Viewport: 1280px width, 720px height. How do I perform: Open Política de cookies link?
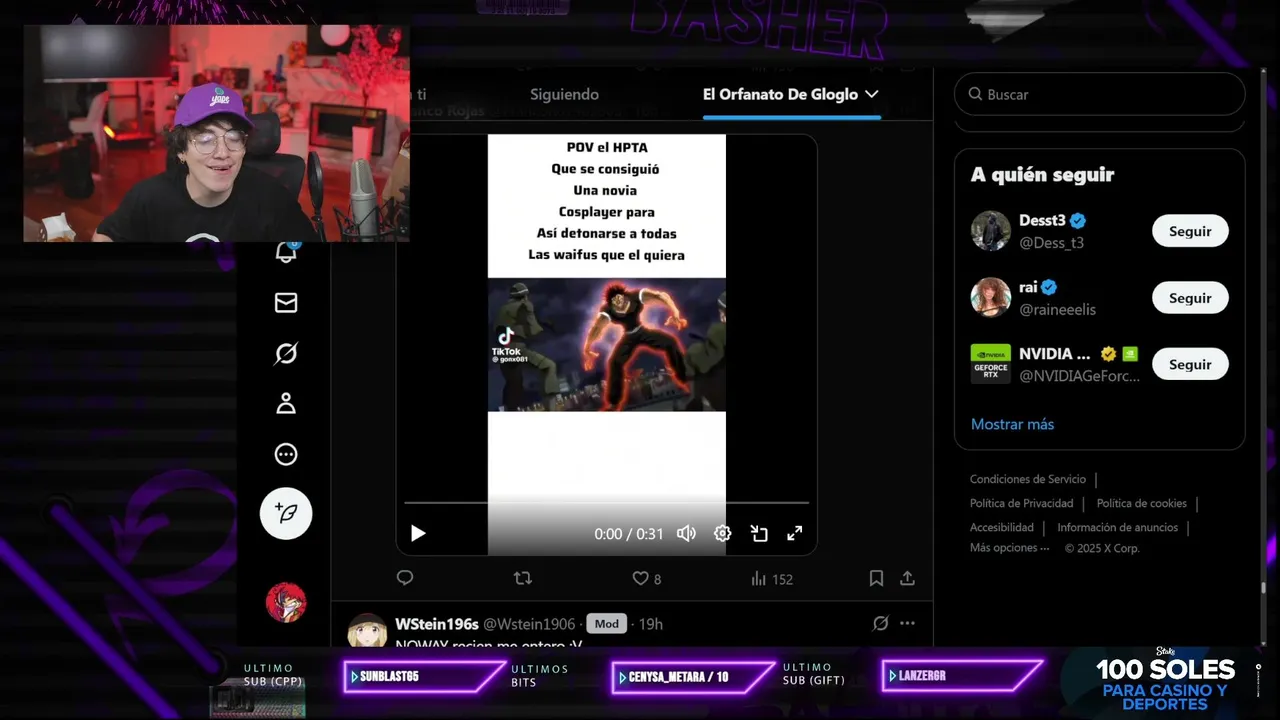pos(1141,503)
